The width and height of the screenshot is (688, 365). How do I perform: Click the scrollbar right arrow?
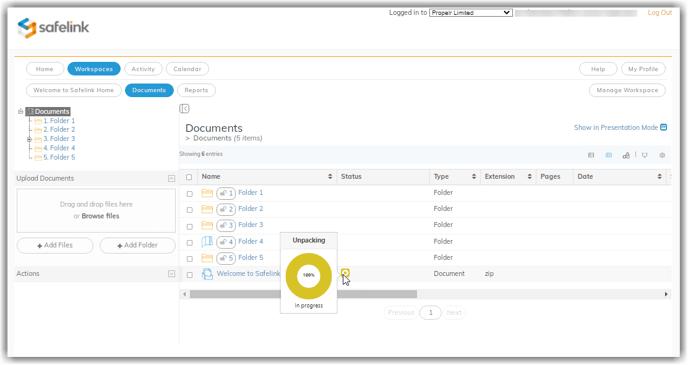click(666, 294)
